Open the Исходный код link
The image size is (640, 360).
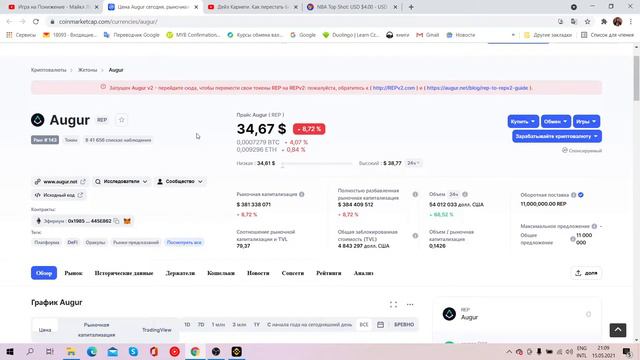(x=59, y=195)
